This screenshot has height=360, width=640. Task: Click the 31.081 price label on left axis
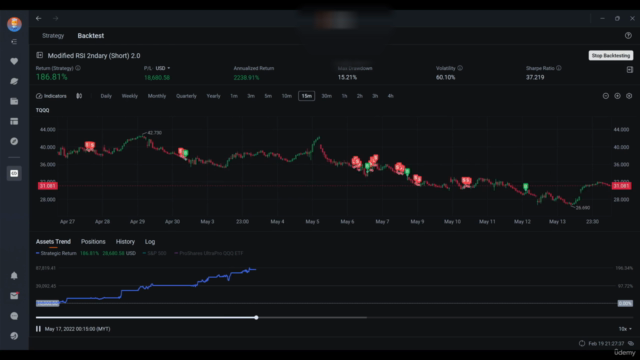(x=48, y=186)
